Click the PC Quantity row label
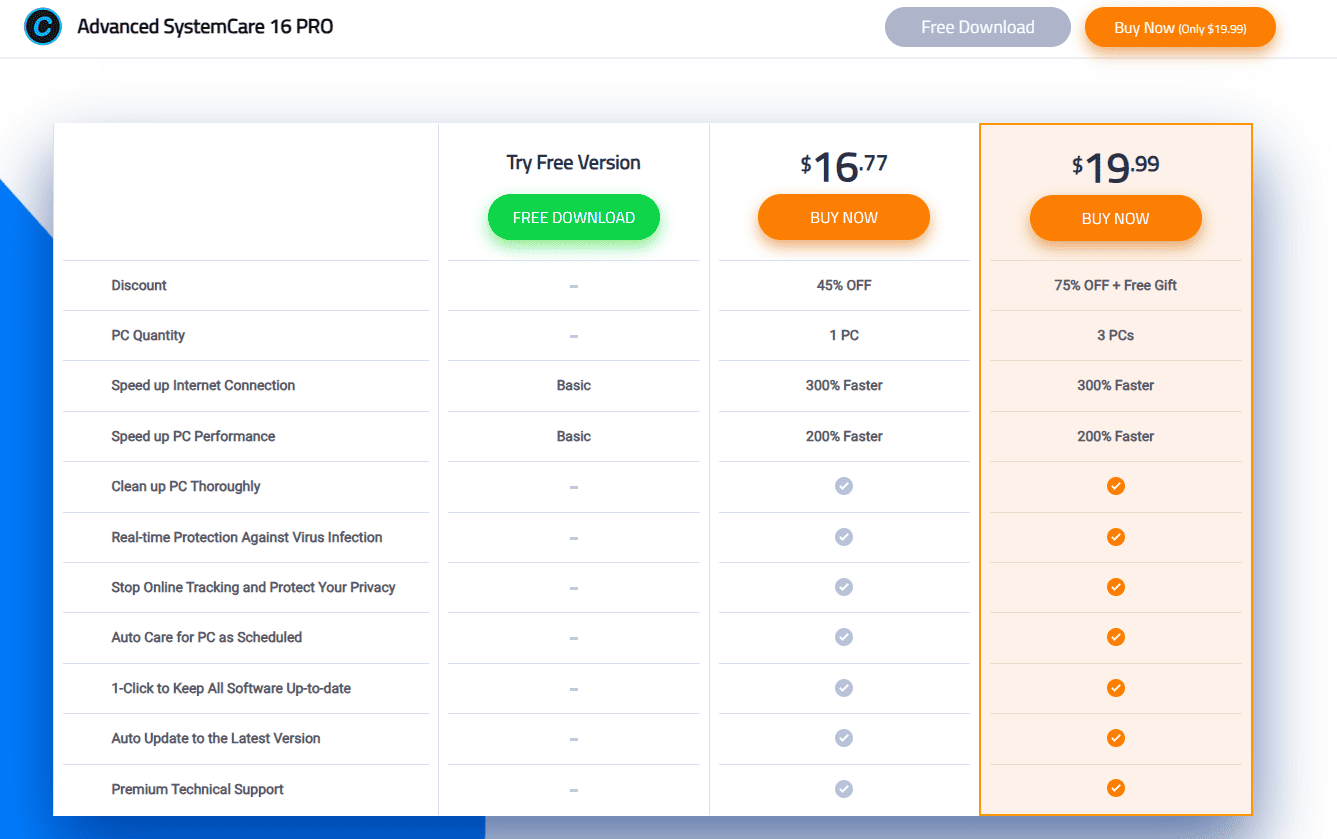 point(148,335)
